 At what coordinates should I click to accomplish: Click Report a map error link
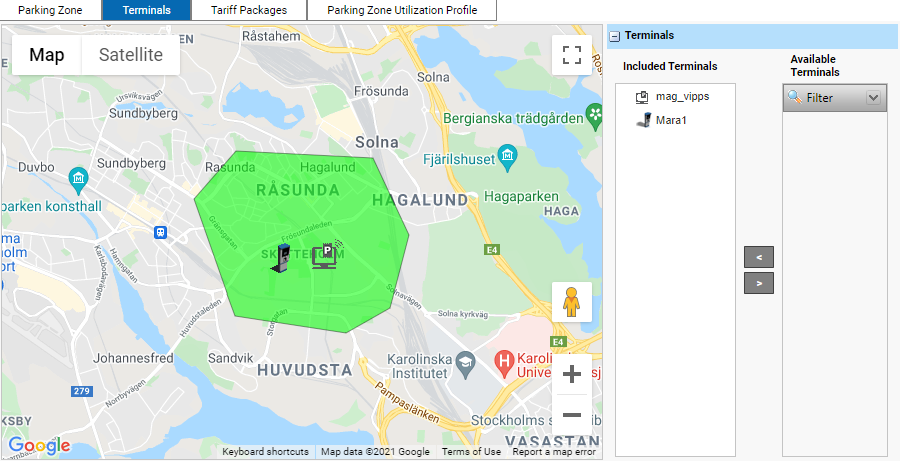click(x=554, y=452)
